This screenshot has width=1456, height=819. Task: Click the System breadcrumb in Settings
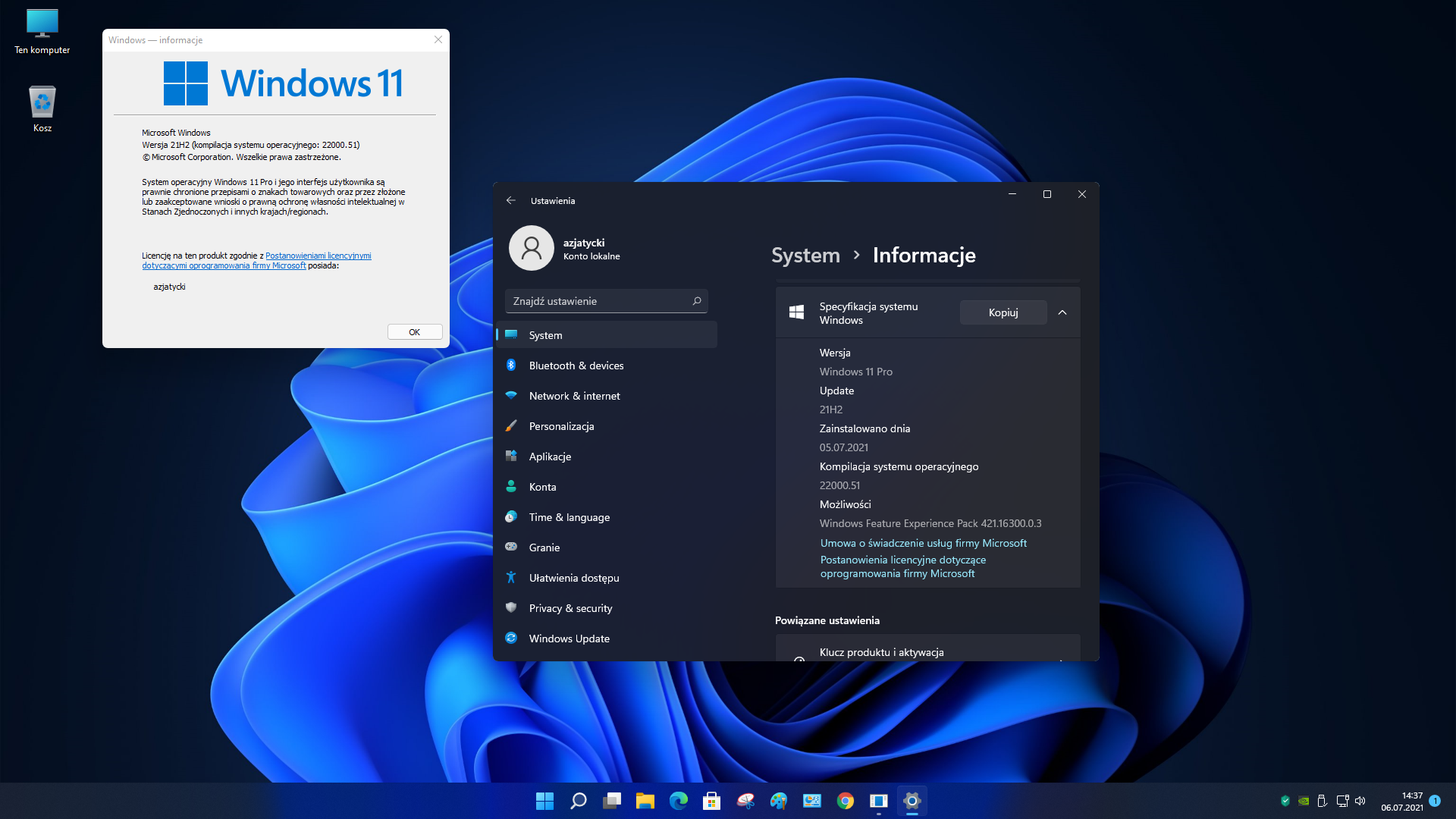click(x=805, y=256)
